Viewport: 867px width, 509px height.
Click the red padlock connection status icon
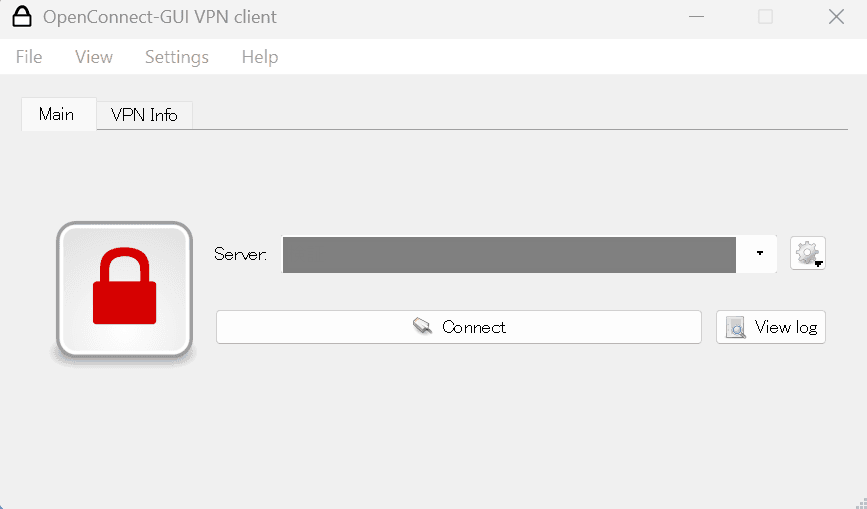coord(124,289)
